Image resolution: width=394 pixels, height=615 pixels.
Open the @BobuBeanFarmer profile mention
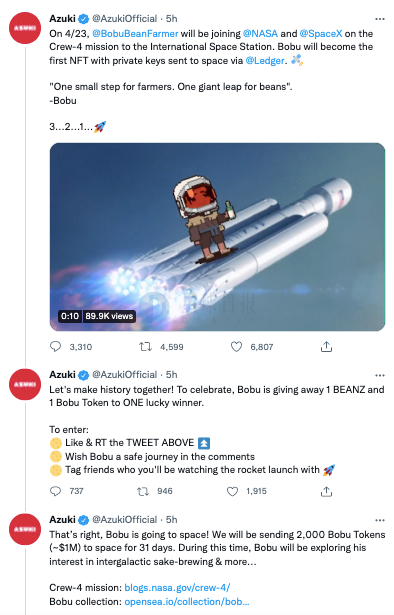point(135,34)
